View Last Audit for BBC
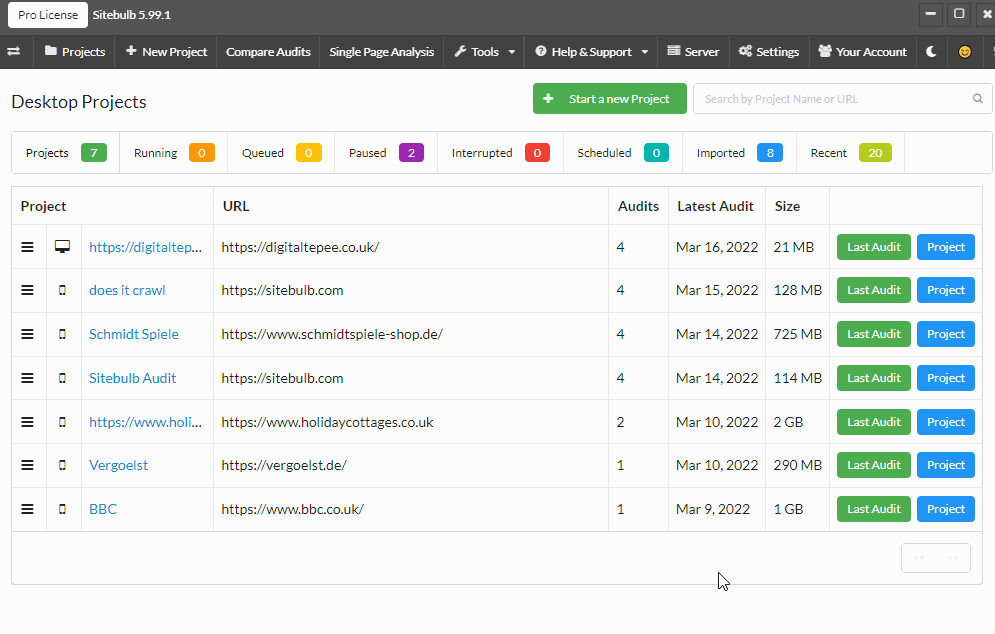 [x=874, y=509]
